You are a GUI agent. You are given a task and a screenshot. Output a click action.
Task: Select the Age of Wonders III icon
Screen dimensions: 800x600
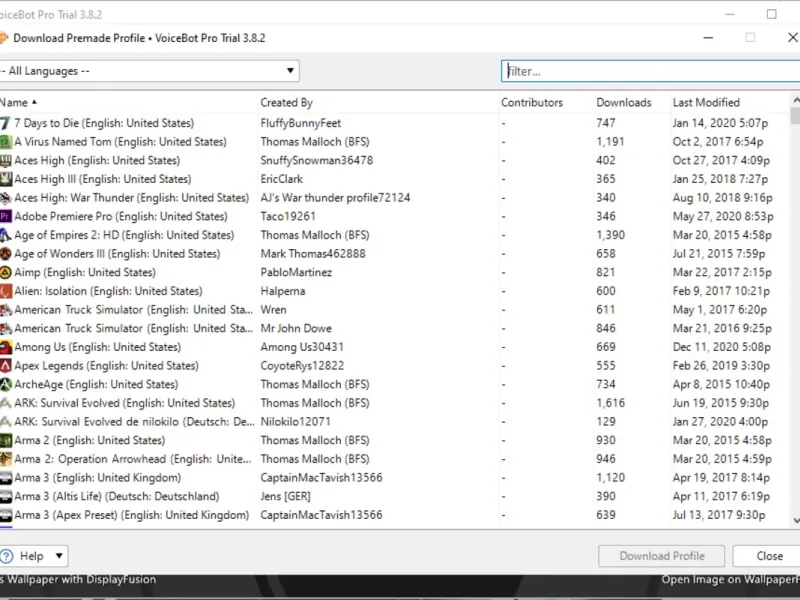[5, 254]
